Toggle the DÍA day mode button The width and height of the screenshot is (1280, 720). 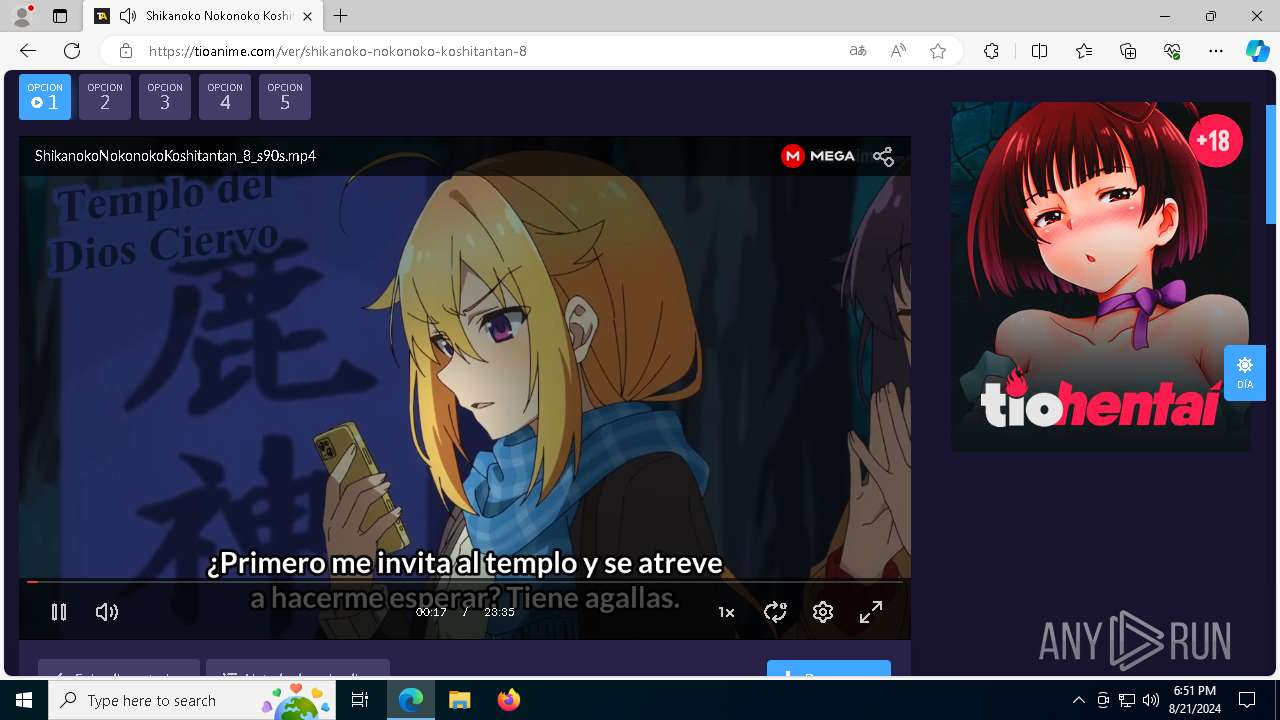click(1245, 372)
